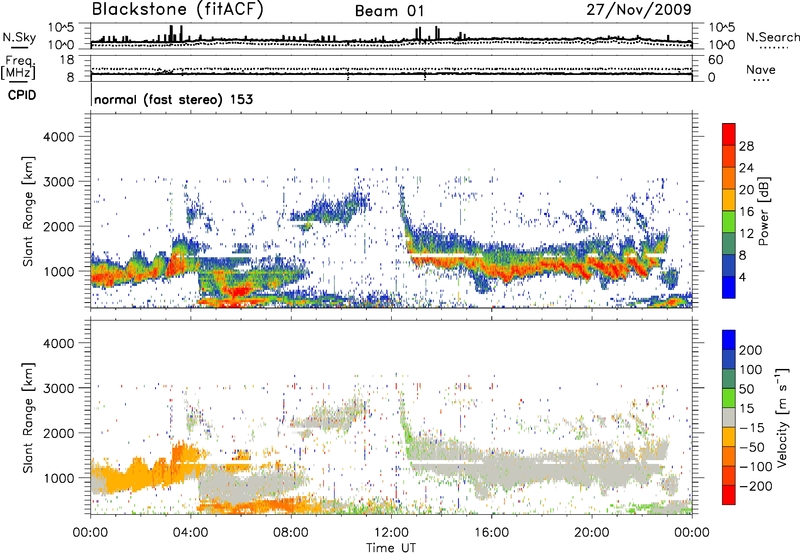Click the gray segment of the velocity colorbar
This screenshot has width=800, height=554.
pos(729,417)
